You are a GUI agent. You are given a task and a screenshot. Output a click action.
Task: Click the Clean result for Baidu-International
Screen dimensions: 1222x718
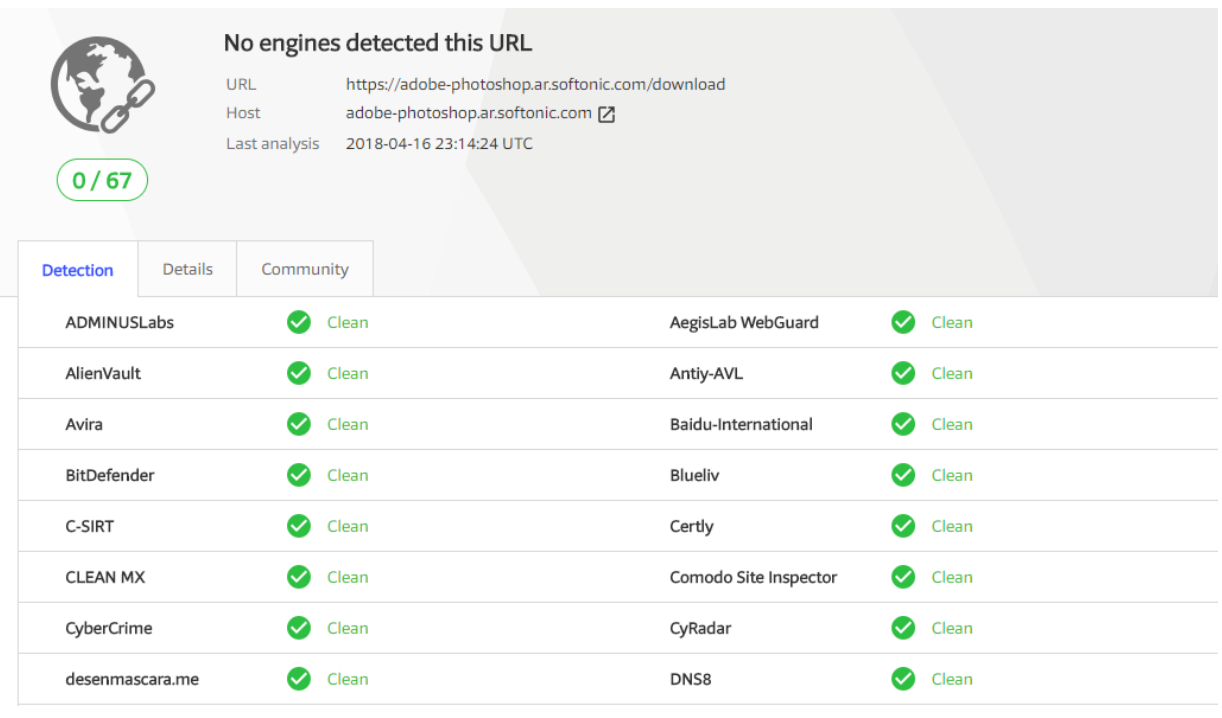tap(952, 424)
